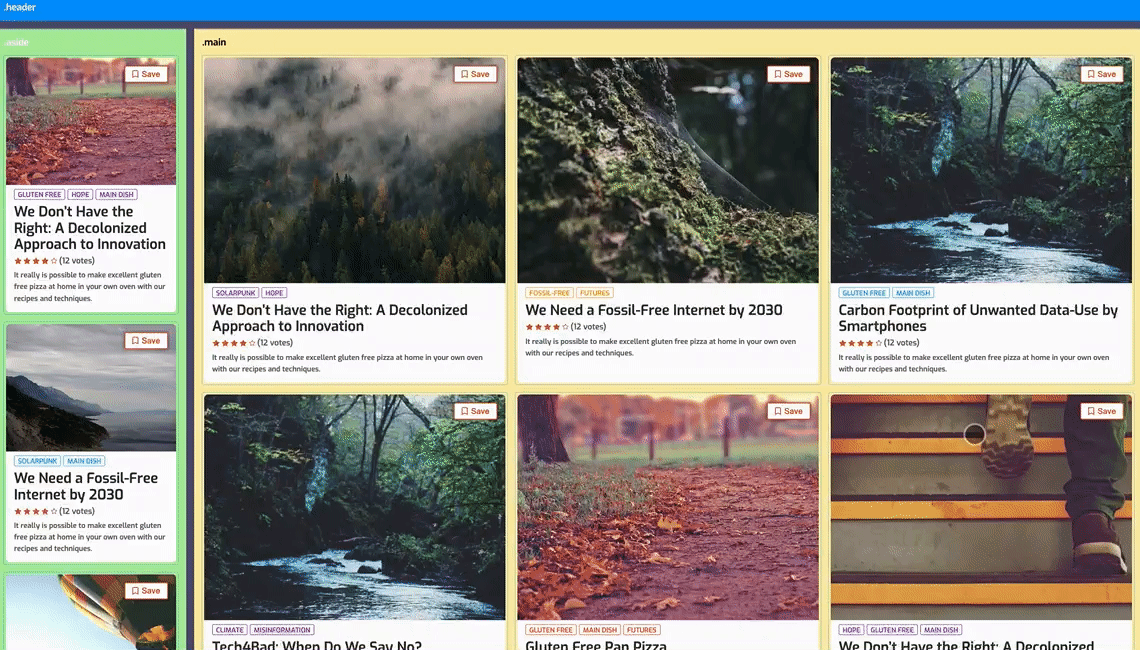
Task: Open 'We Need a Fossil-Free Internet' title in aside
Action: (86, 486)
